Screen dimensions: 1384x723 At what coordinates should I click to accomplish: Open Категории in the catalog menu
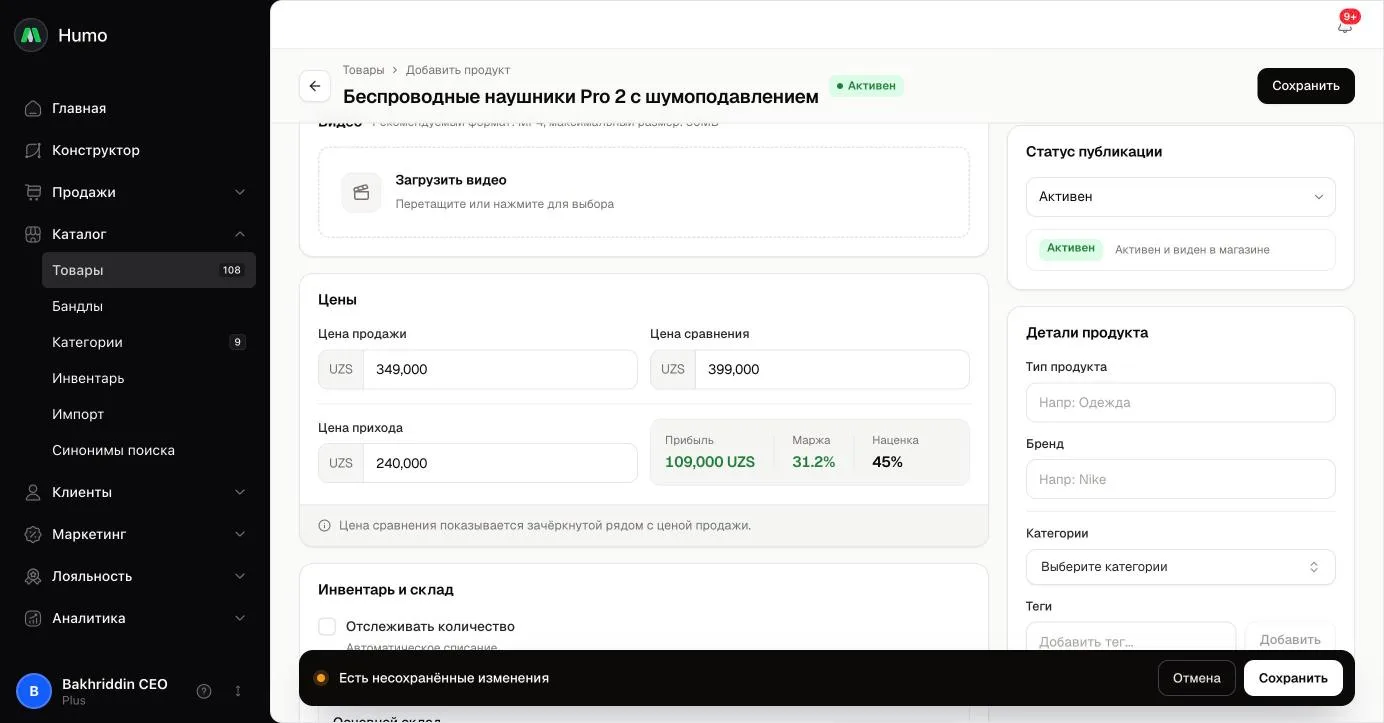coord(149,342)
